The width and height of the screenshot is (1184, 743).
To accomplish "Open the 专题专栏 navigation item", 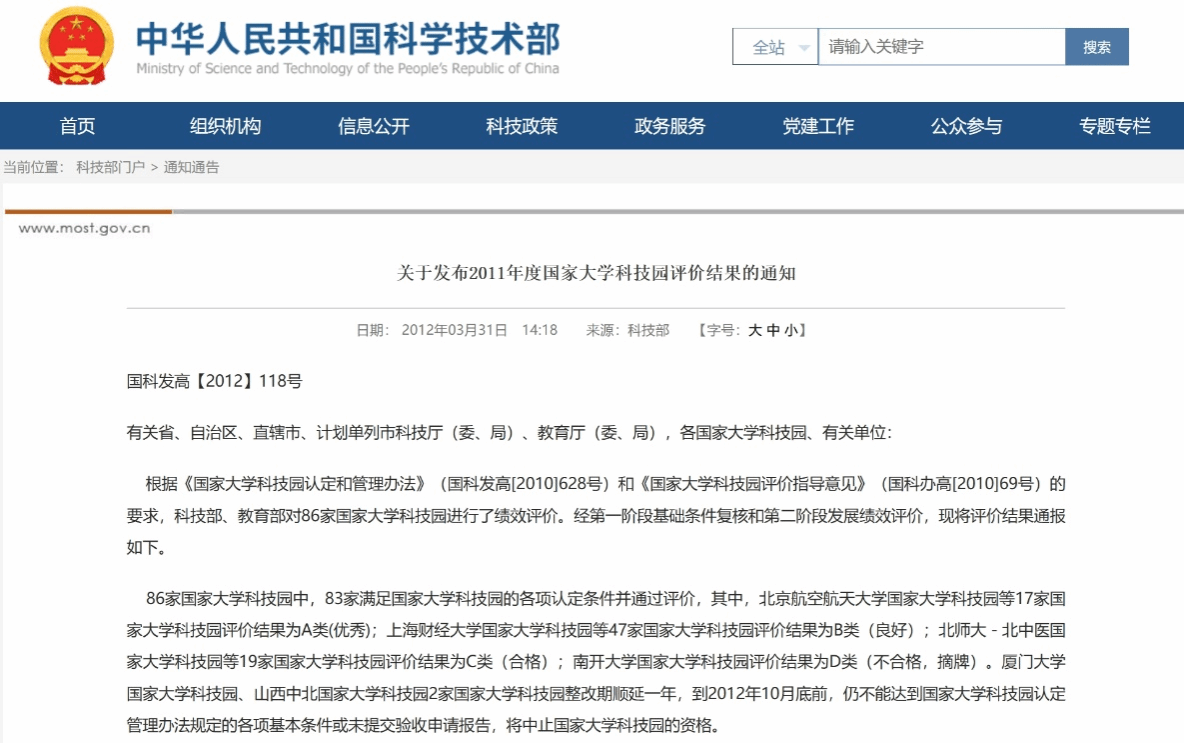I will 1114,126.
